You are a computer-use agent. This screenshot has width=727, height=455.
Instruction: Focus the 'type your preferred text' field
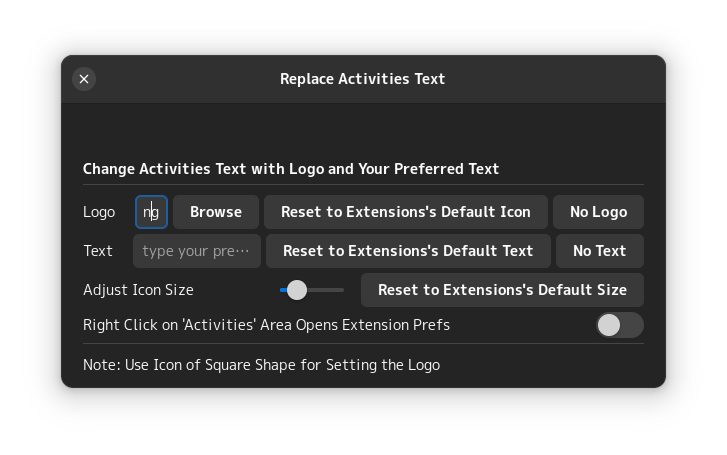[x=197, y=251]
